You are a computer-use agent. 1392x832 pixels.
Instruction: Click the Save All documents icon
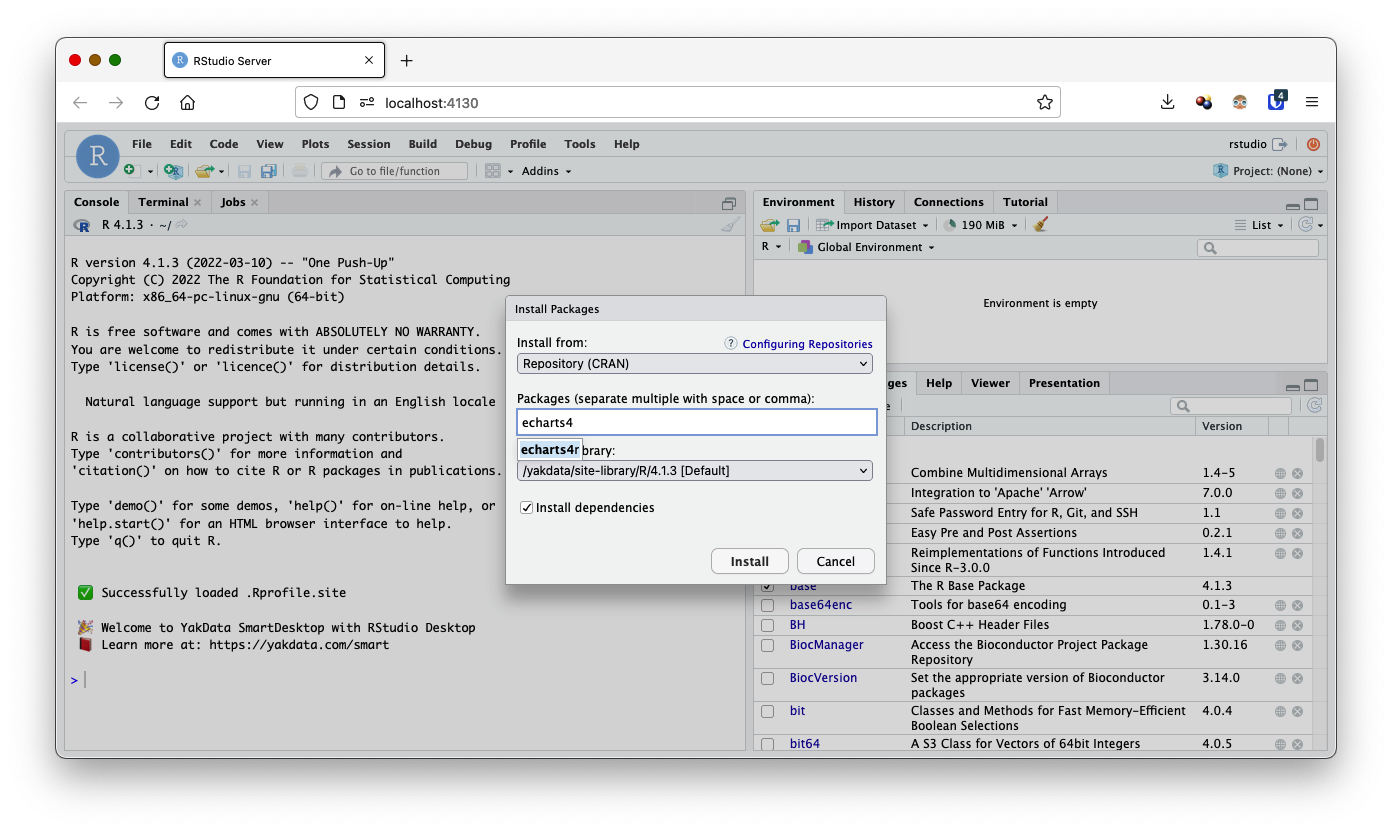268,171
